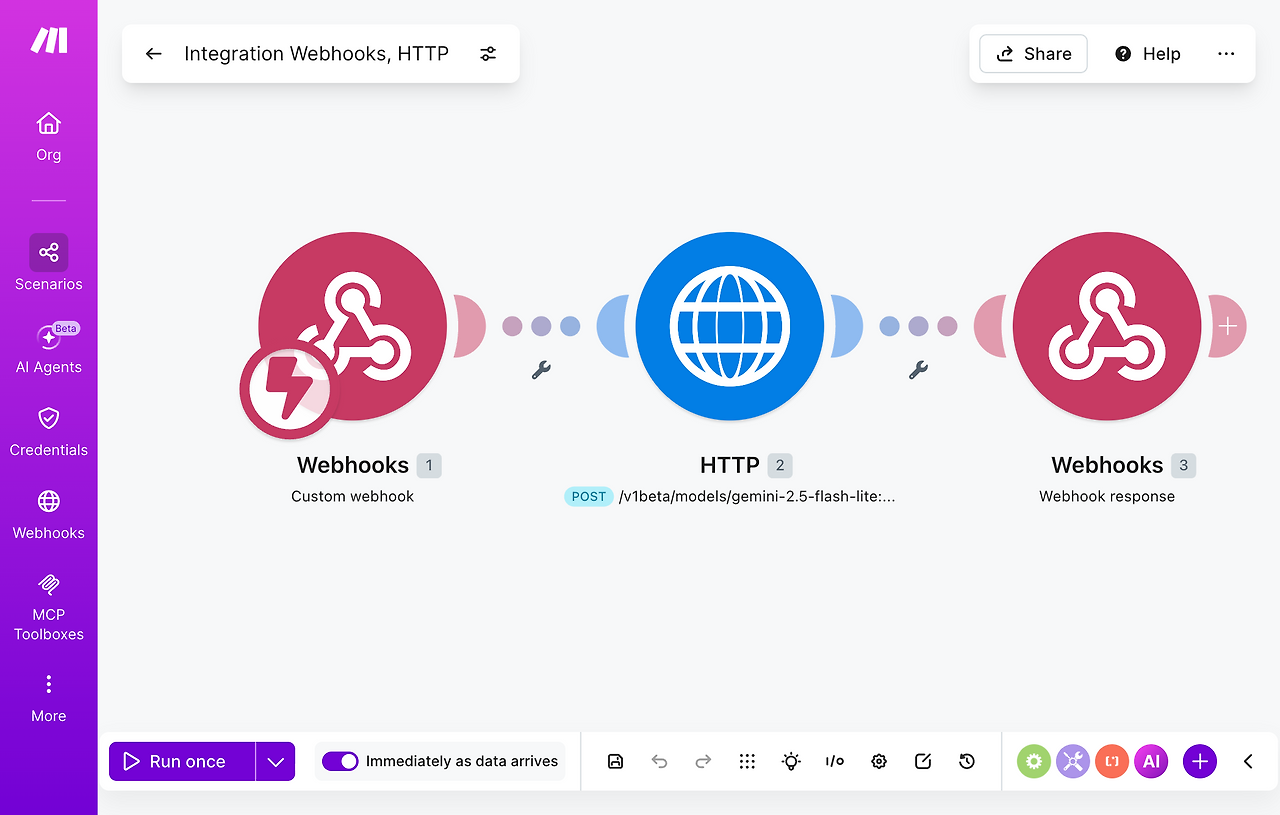Click the number 3 badge next to Webhooks

tap(1184, 465)
